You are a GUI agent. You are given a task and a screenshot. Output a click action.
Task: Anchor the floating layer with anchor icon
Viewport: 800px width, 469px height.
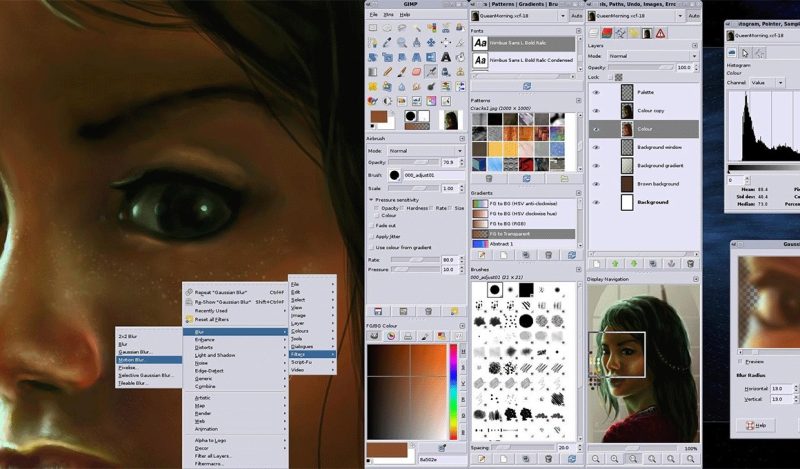click(x=671, y=264)
